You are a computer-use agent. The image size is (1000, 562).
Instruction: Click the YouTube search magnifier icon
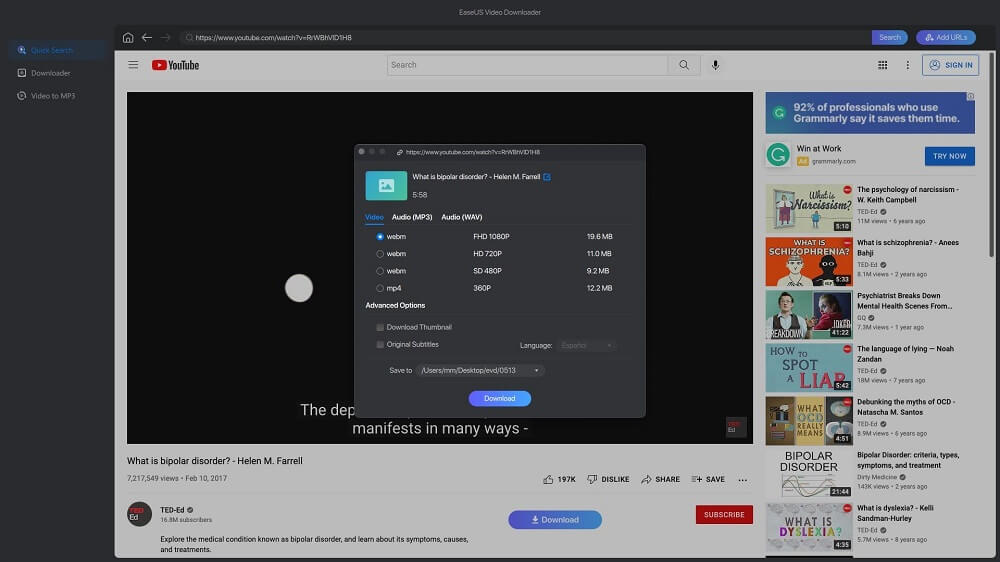pos(684,65)
